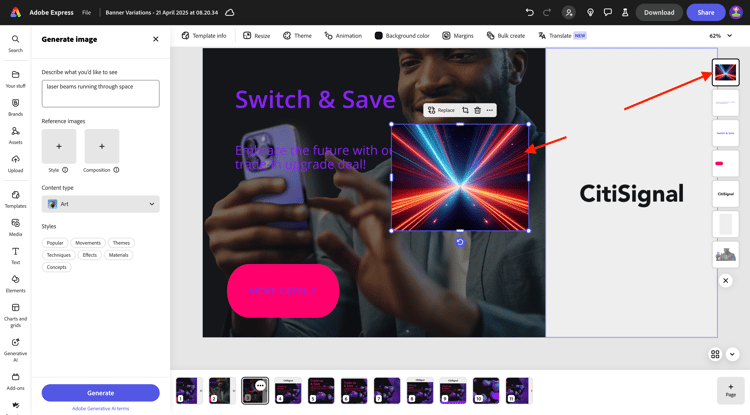Image resolution: width=750 pixels, height=415 pixels.
Task: Open the Resize tool
Action: click(256, 35)
